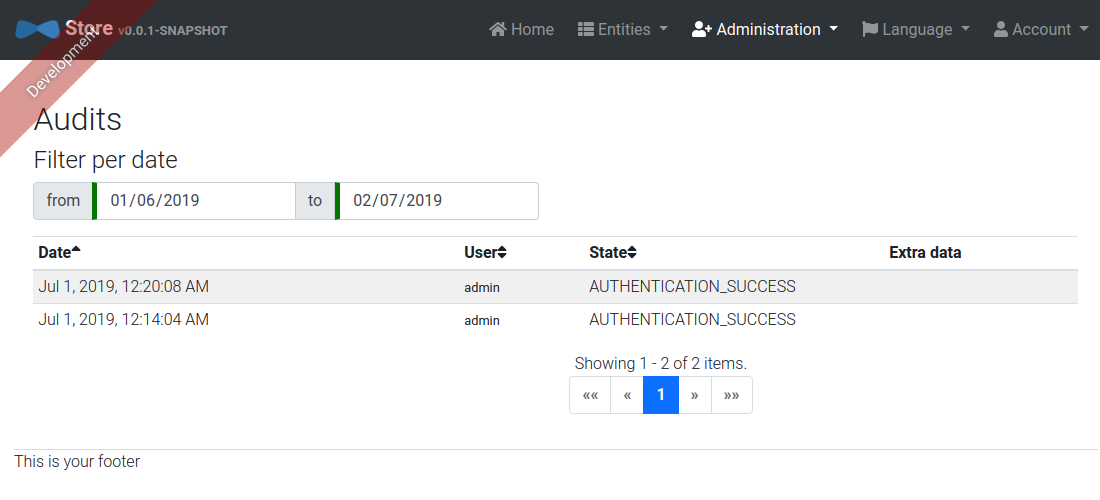Click the Language flag icon
Screen dimensions: 1100x500
point(870,29)
